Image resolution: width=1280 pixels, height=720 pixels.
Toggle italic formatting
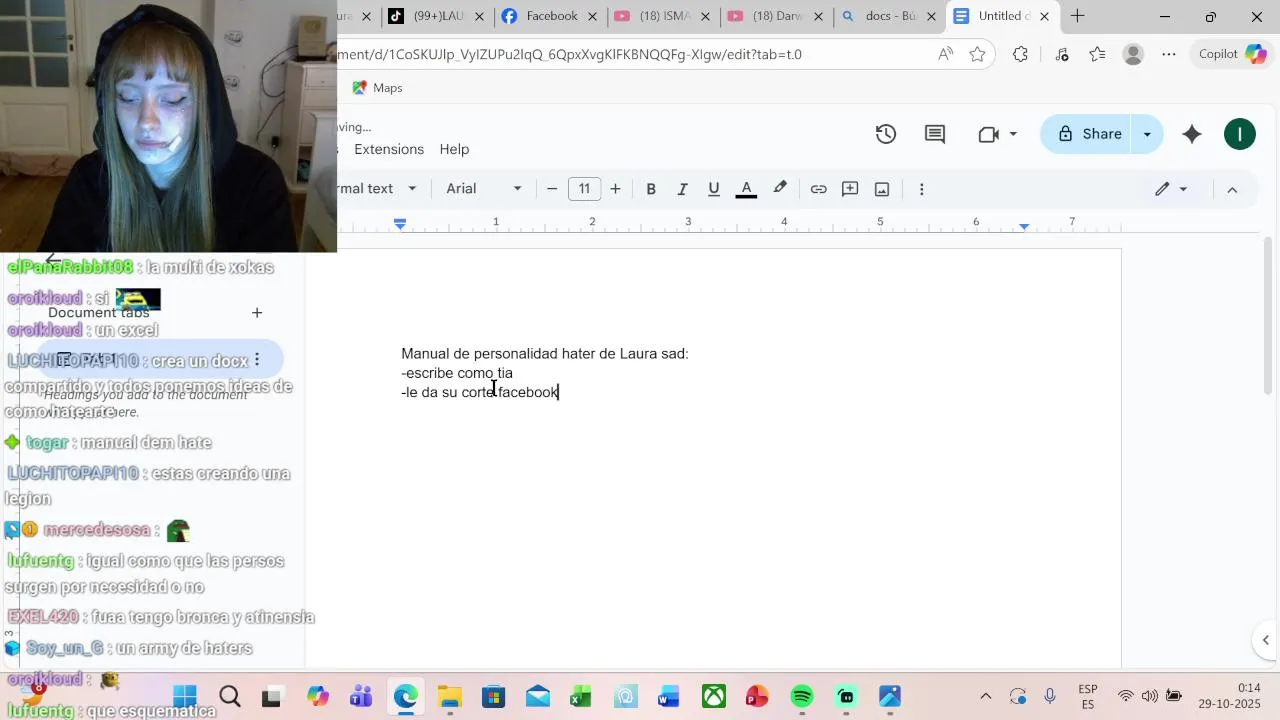pos(682,189)
